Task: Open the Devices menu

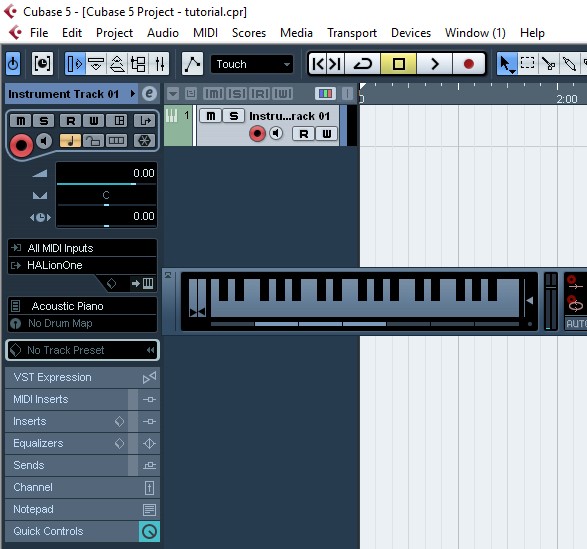Action: [x=411, y=33]
